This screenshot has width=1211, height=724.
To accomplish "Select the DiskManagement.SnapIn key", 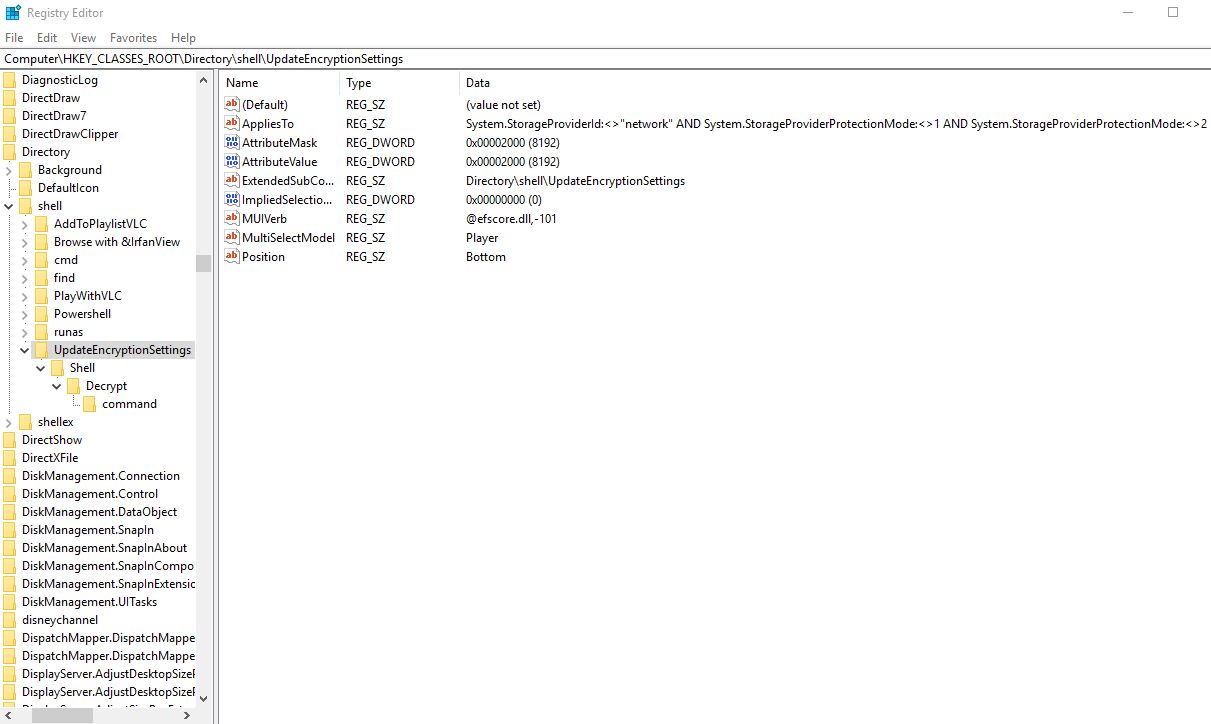I will pos(88,530).
